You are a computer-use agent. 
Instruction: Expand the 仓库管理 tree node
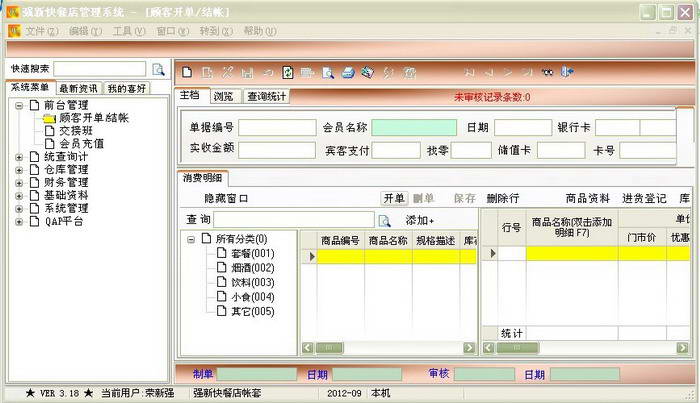tap(19, 170)
